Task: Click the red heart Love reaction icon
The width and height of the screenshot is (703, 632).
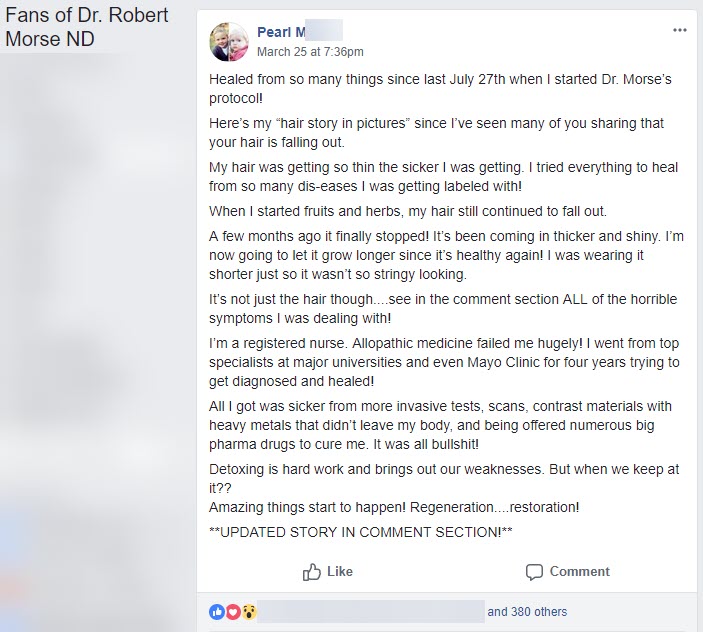Action: click(233, 611)
